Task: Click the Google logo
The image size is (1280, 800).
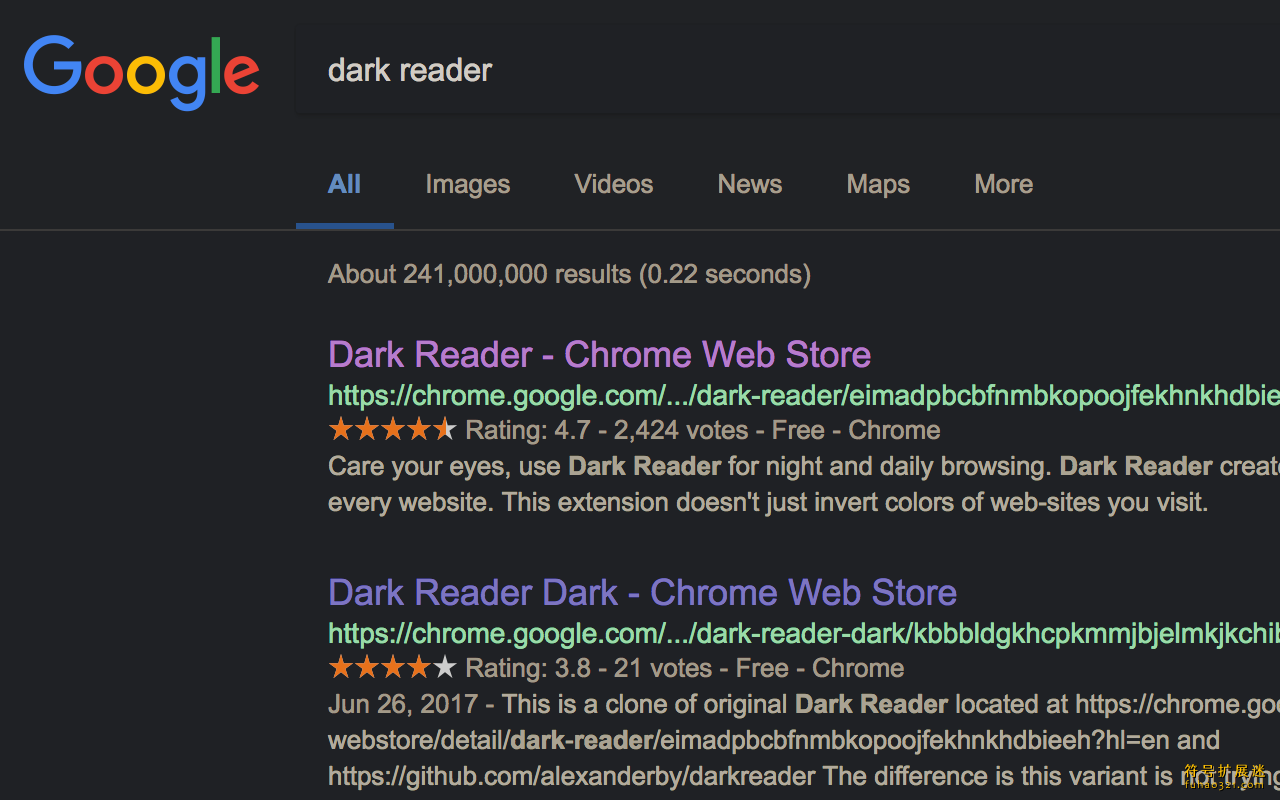Action: [142, 72]
